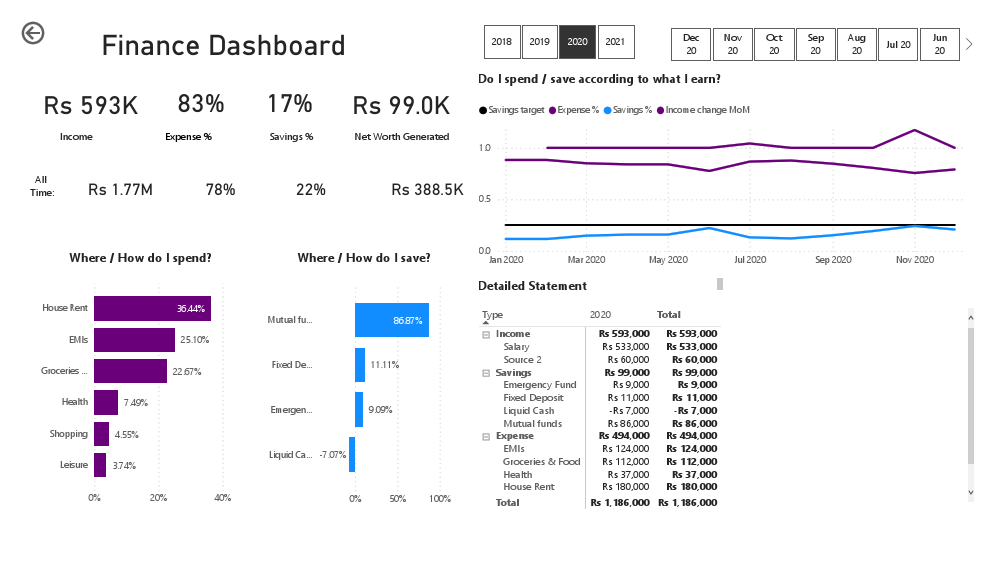The width and height of the screenshot is (996, 576).
Task: Click the Nov 20 slicer button
Action: 732,44
